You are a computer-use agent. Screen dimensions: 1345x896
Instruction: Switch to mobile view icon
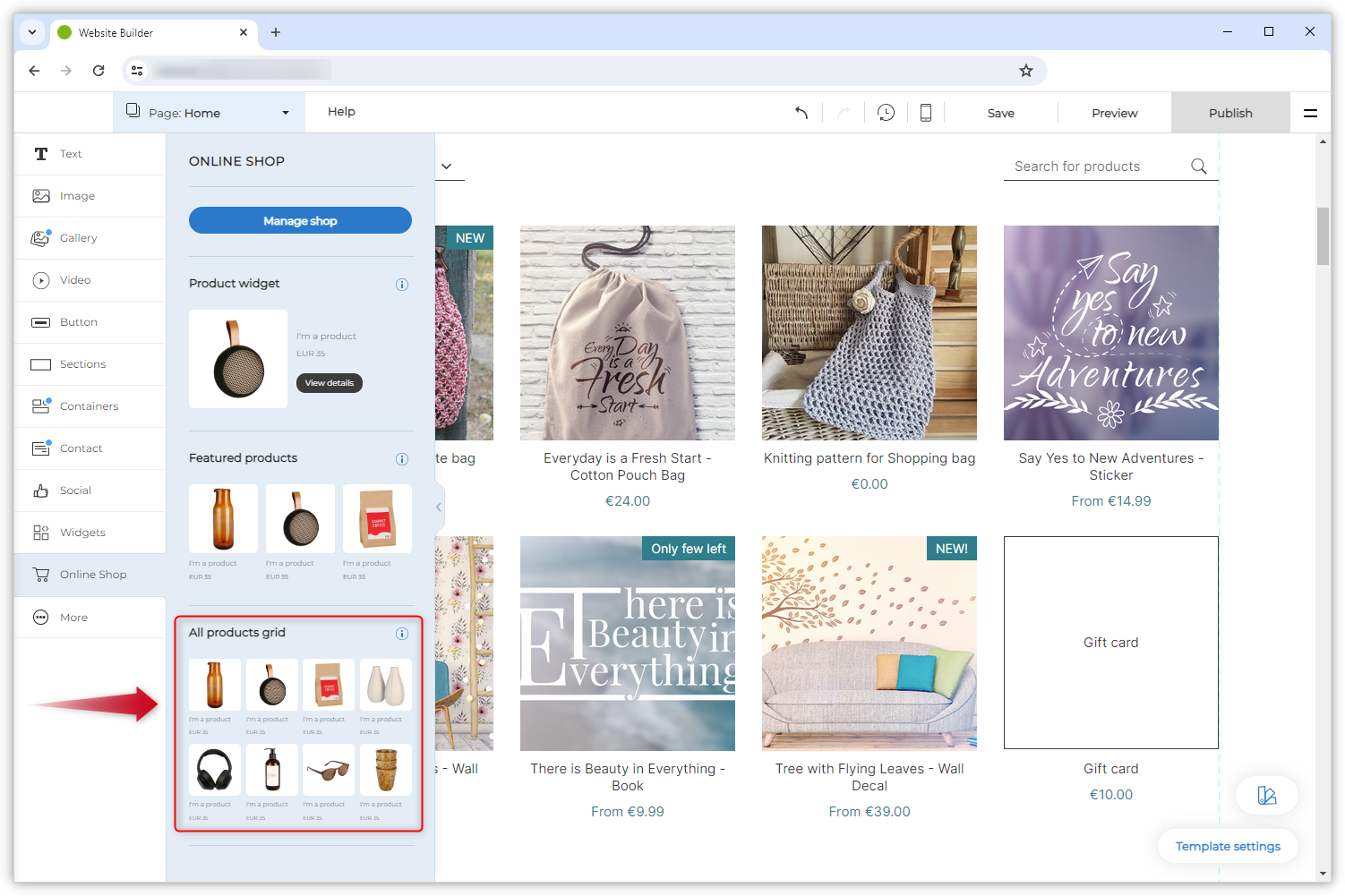pyautogui.click(x=926, y=113)
